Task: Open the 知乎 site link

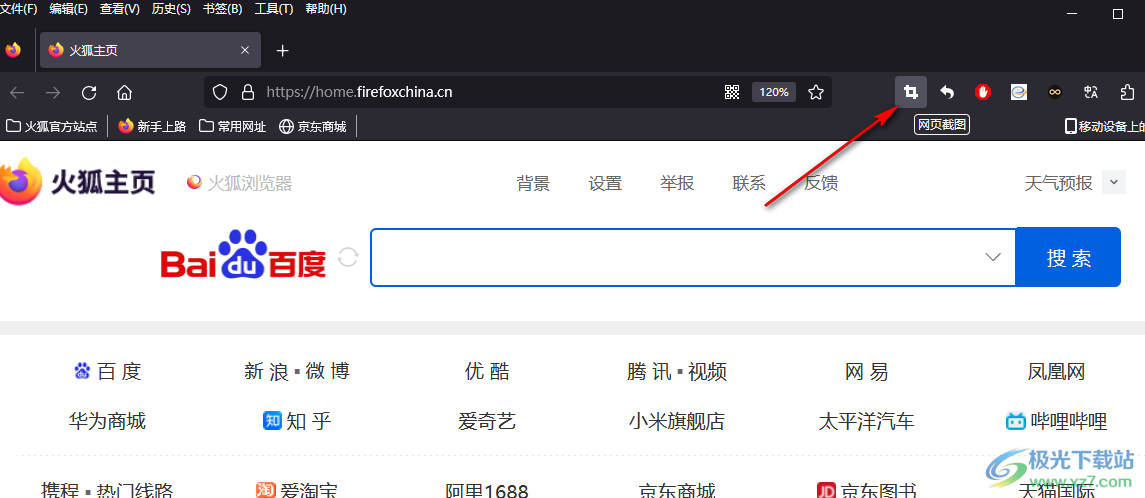Action: coord(297,421)
